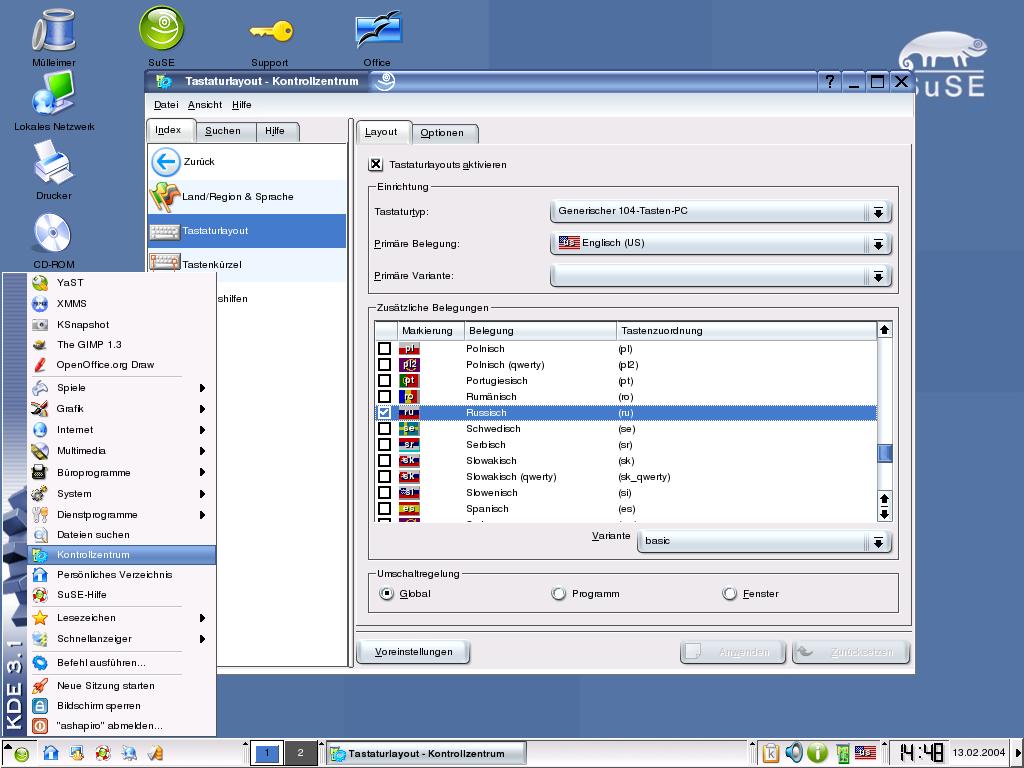This screenshot has height=768, width=1024.
Task: Check the Portugiesisch layout checkbox
Action: pyautogui.click(x=385, y=381)
